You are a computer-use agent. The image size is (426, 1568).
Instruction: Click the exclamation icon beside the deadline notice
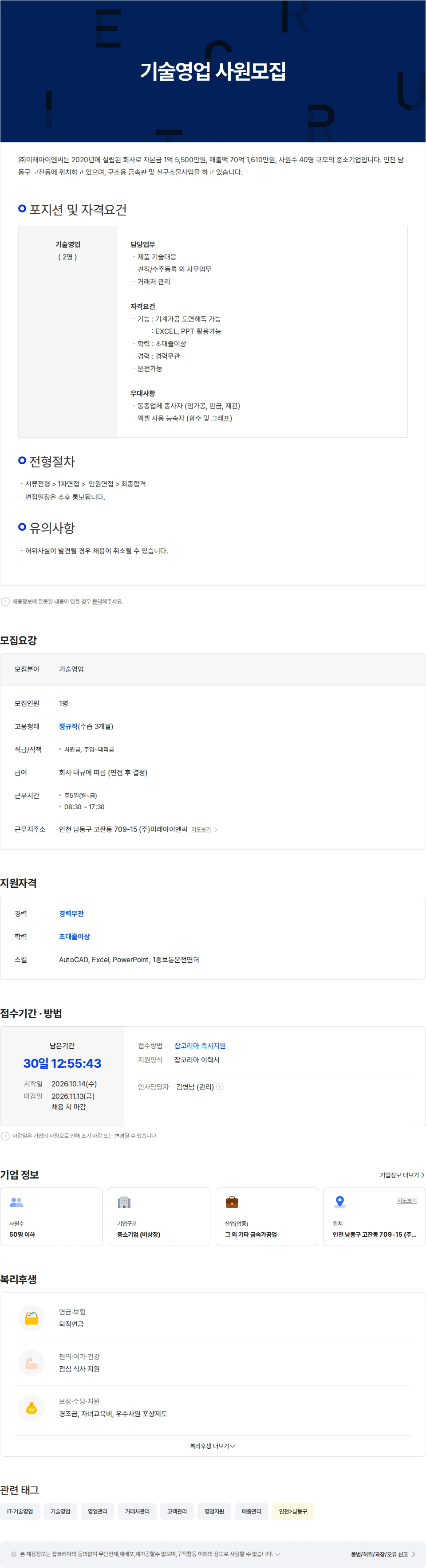pyautogui.click(x=5, y=1136)
